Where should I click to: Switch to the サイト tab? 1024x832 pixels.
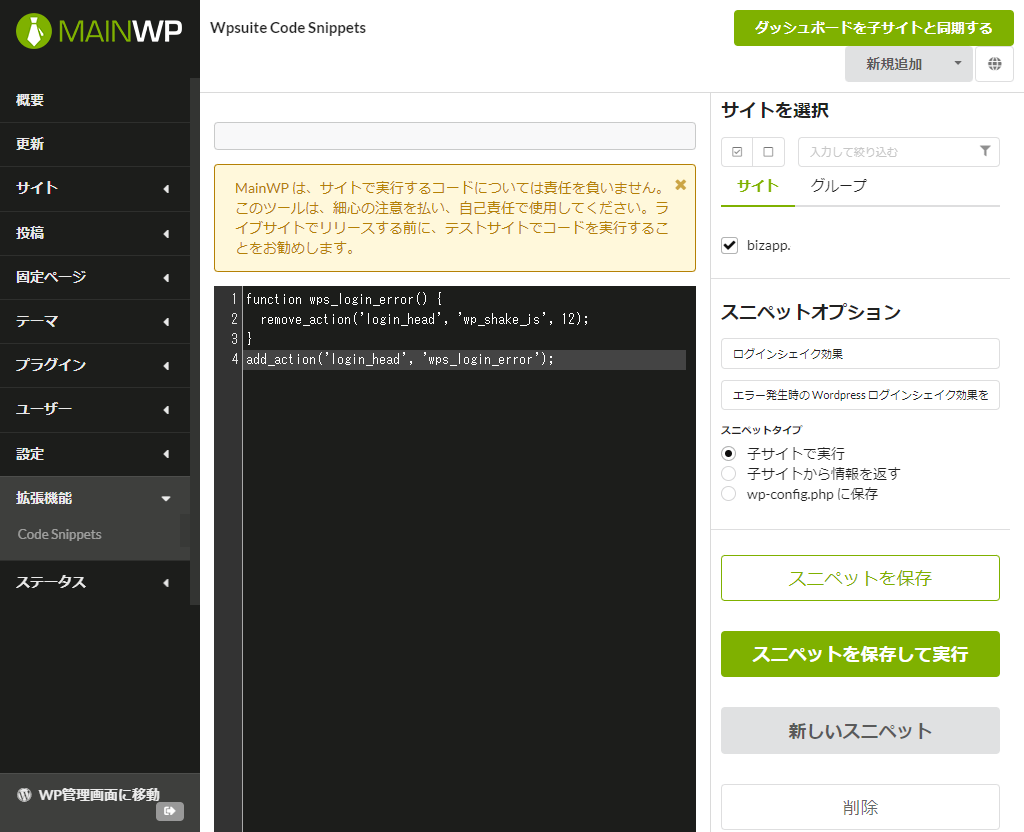click(758, 186)
